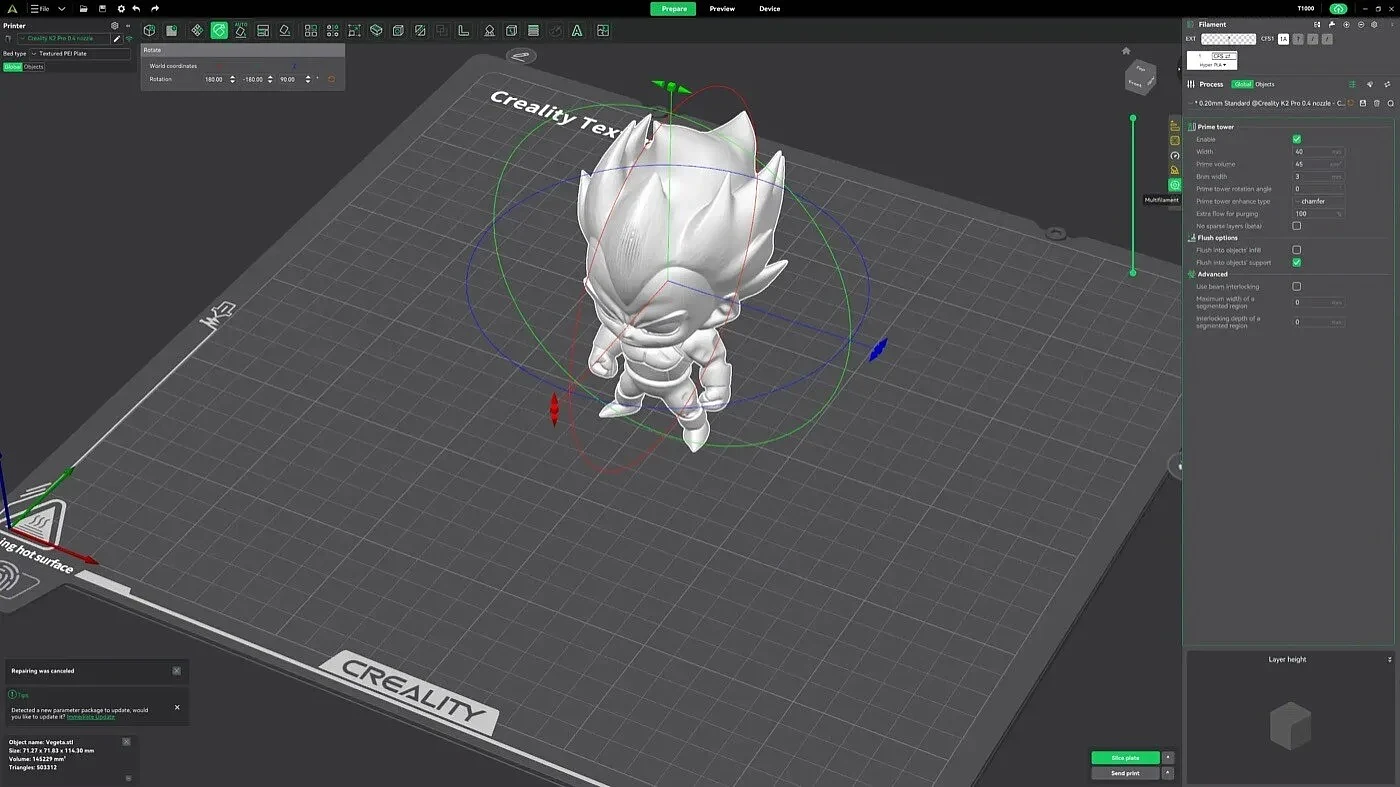Screen dimensions: 1400x787
Task: Search process settings with magnifier icon
Action: point(1390,103)
